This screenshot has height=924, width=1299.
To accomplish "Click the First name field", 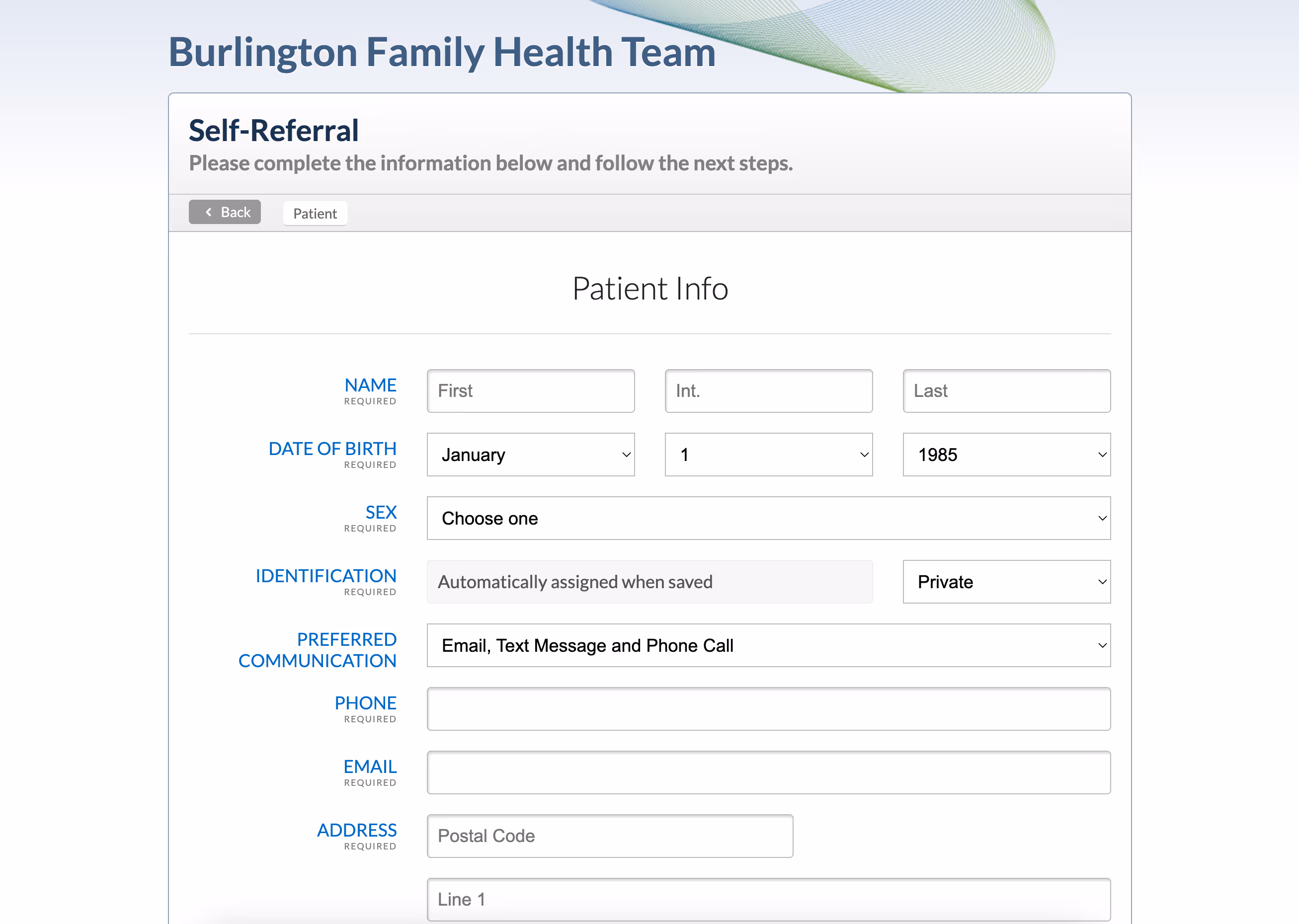I will pos(530,391).
